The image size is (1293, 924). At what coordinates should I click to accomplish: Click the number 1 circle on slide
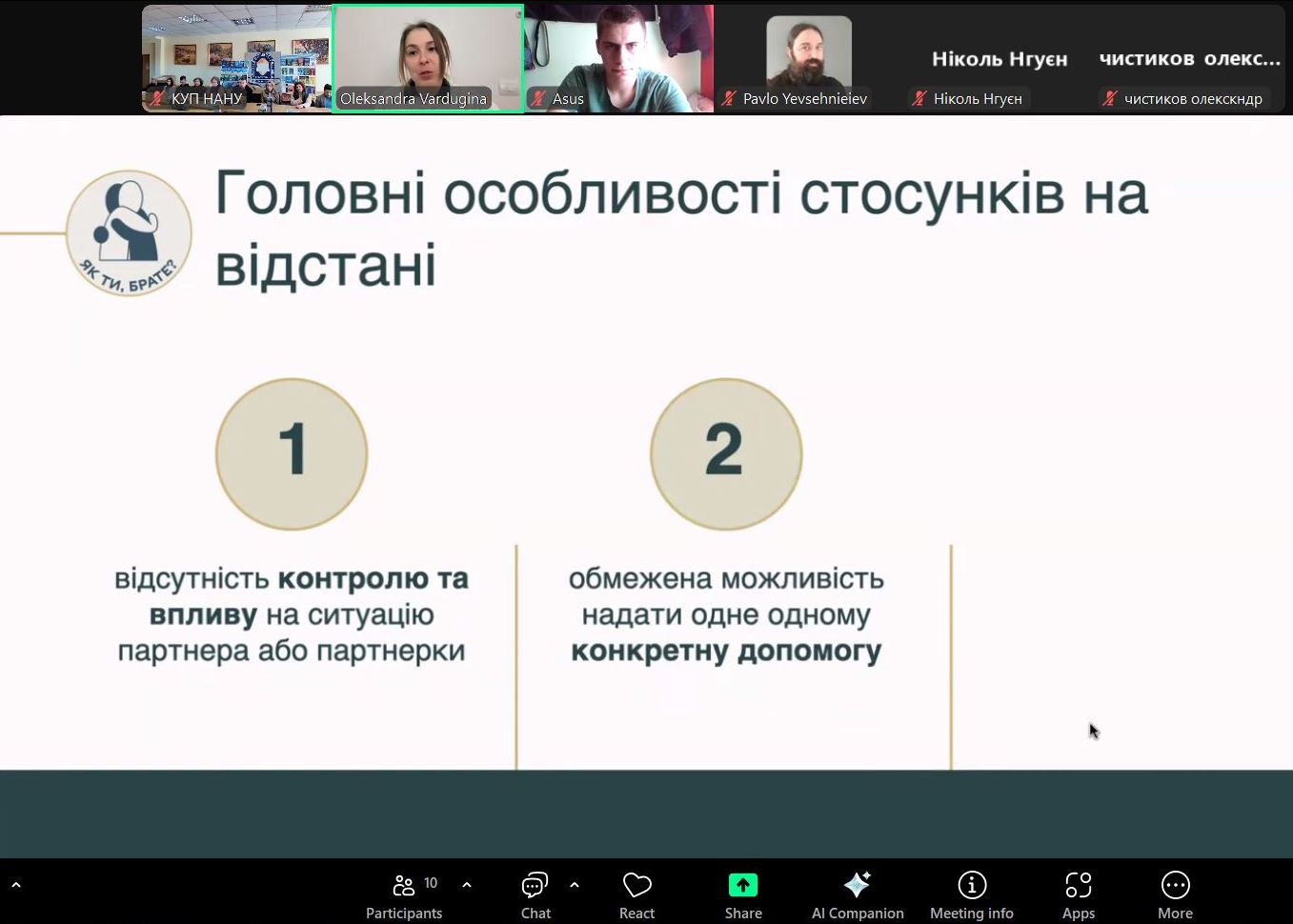click(x=292, y=453)
